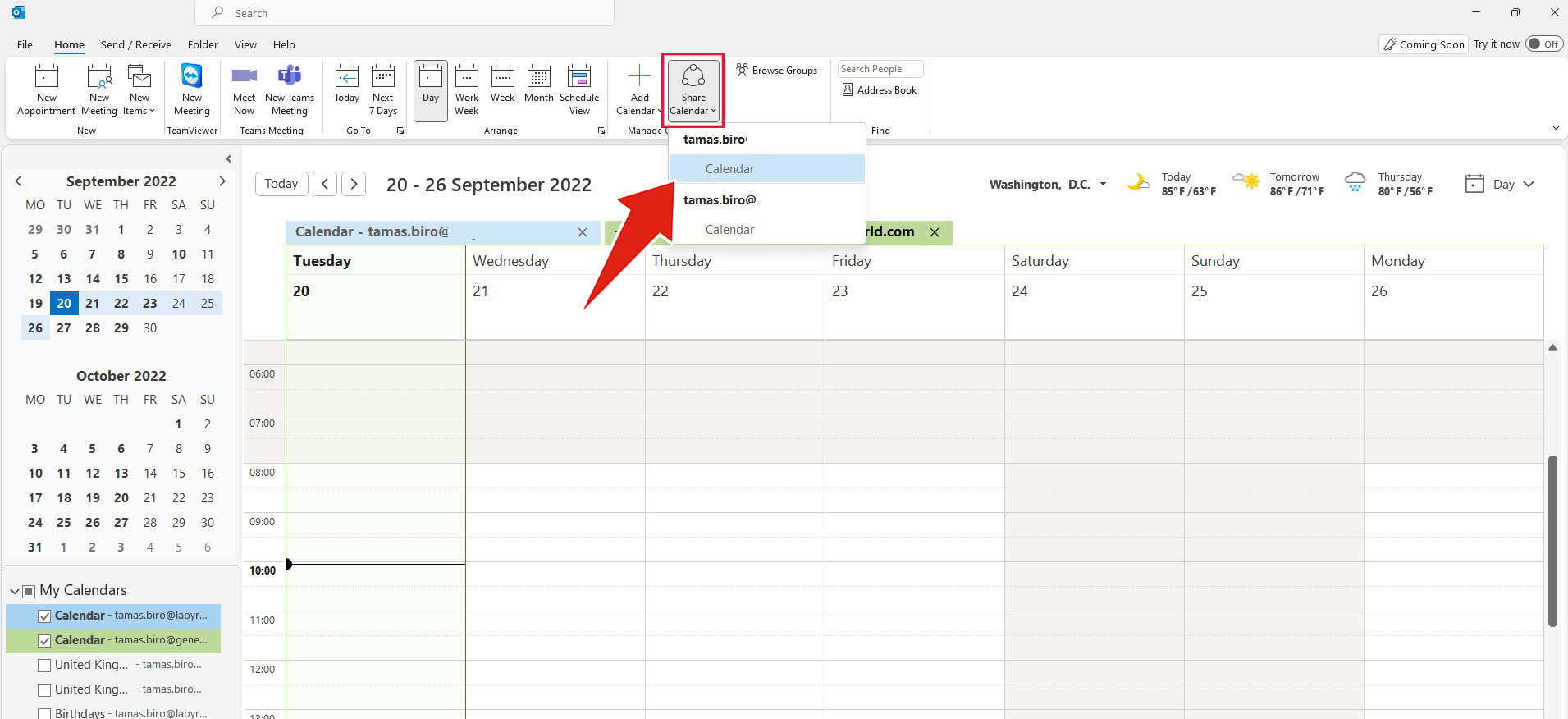The height and width of the screenshot is (719, 1568).
Task: Click Today weather forecast 85°F
Action: [x=1173, y=184]
